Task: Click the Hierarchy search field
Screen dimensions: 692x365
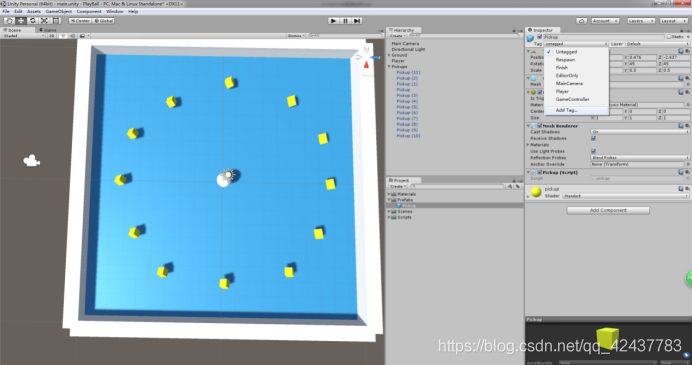Action: pyautogui.click(x=464, y=36)
